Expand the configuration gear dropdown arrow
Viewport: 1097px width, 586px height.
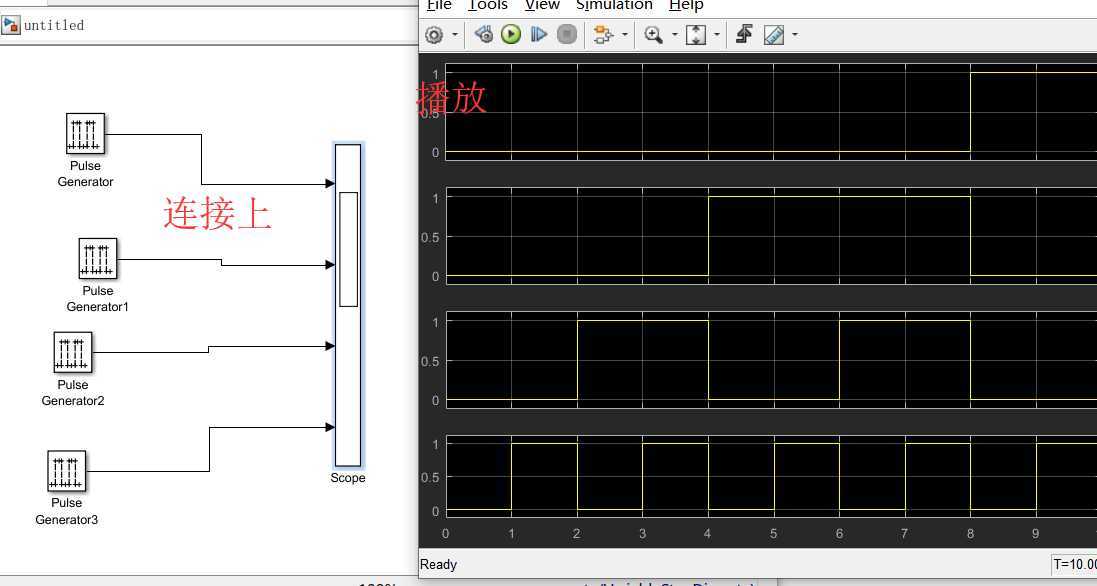(x=455, y=35)
